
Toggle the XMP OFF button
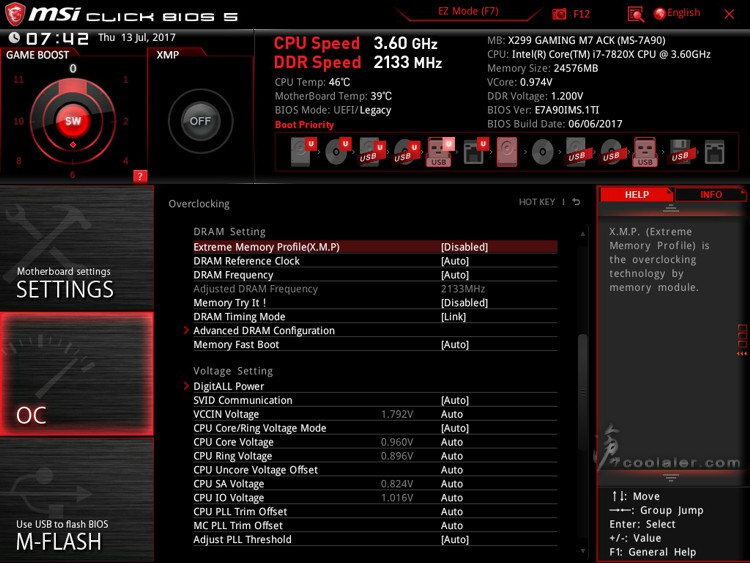point(200,121)
